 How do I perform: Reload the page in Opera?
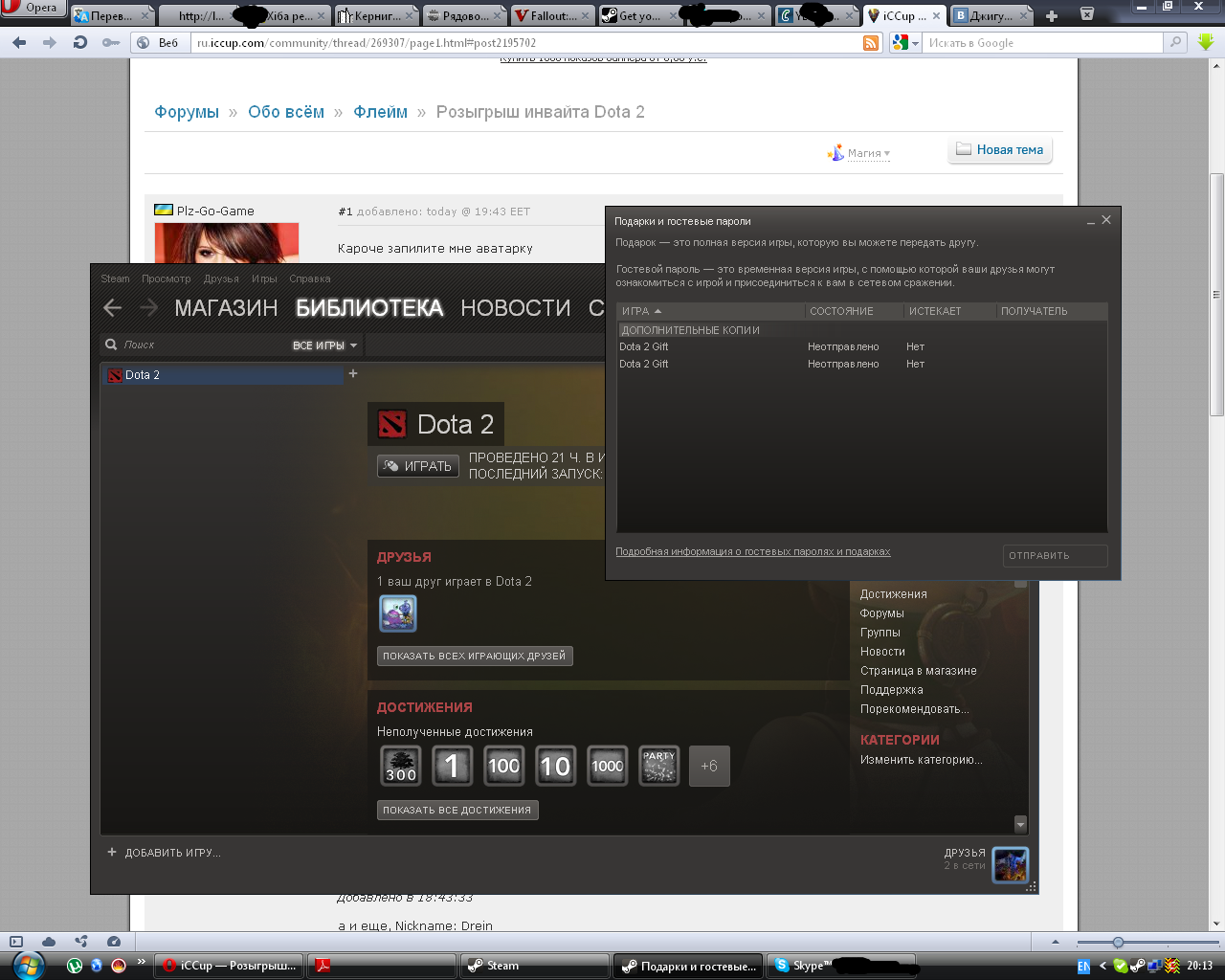pos(80,43)
